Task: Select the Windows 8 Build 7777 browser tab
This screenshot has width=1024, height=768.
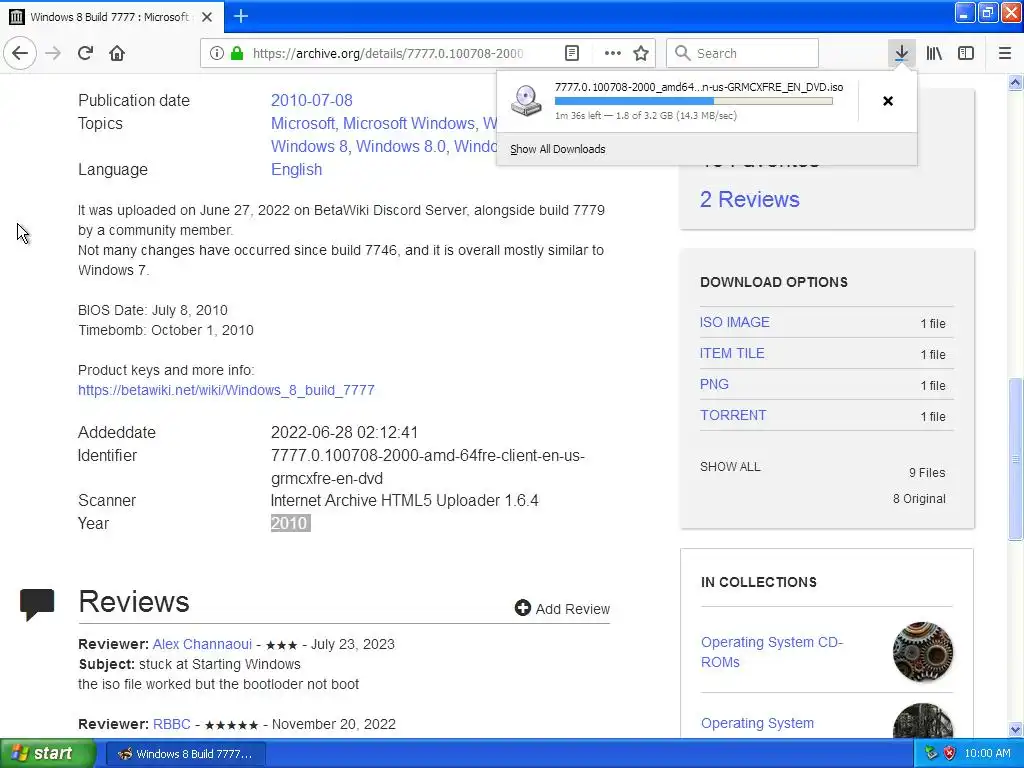Action: pyautogui.click(x=112, y=17)
